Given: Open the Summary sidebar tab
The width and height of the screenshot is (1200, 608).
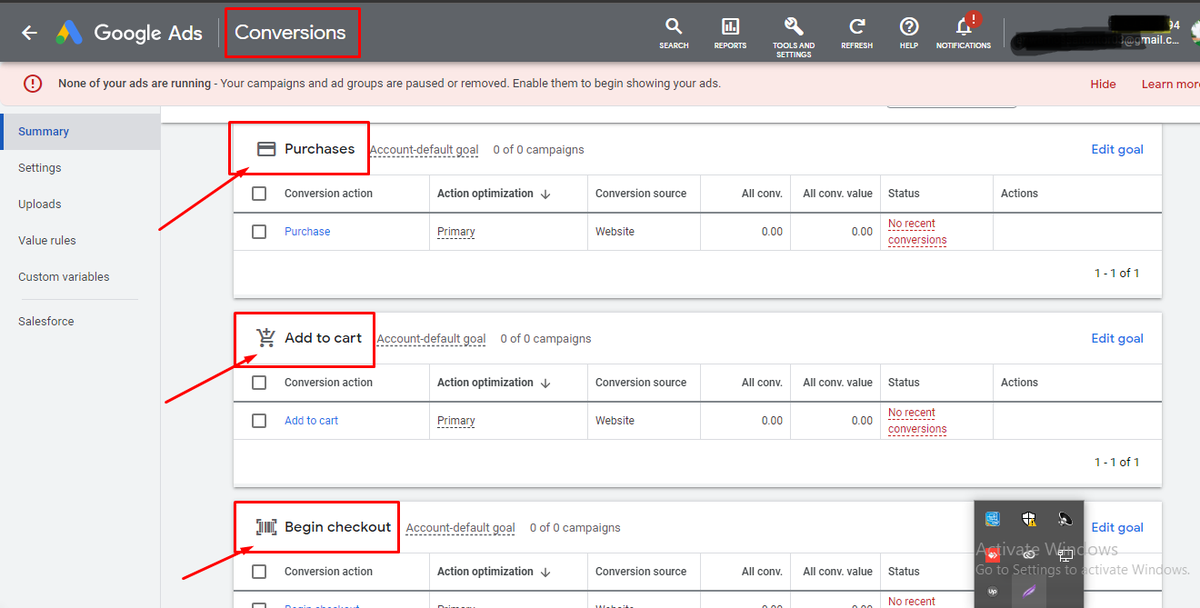Looking at the screenshot, I should point(80,131).
